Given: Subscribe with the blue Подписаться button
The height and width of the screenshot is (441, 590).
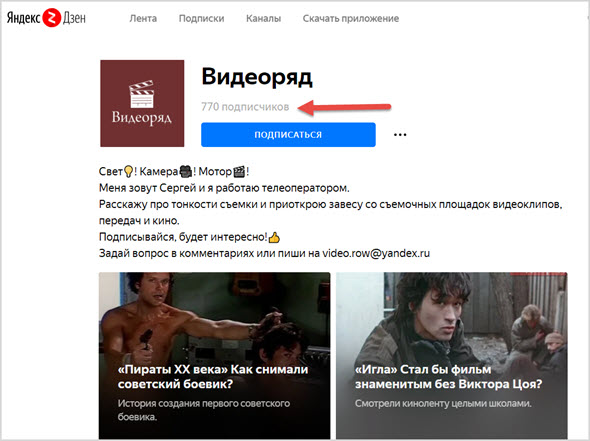Looking at the screenshot, I should [288, 135].
